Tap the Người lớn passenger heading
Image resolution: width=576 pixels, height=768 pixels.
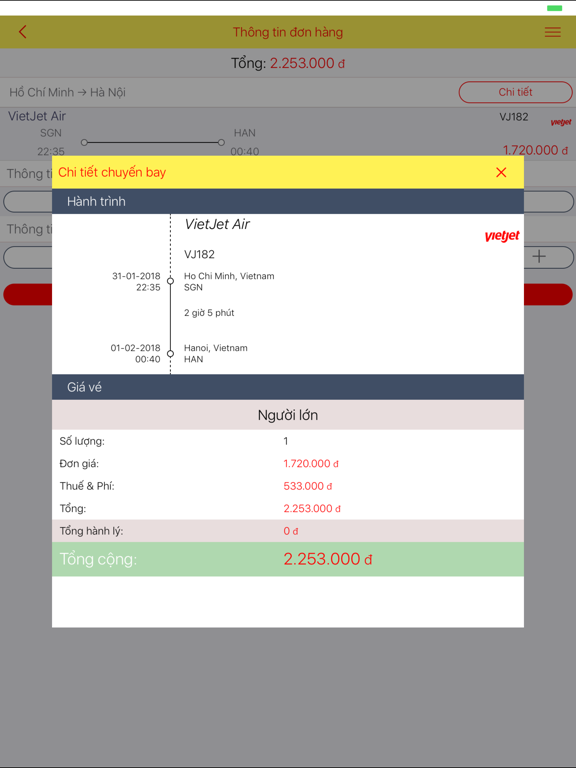pyautogui.click(x=288, y=415)
